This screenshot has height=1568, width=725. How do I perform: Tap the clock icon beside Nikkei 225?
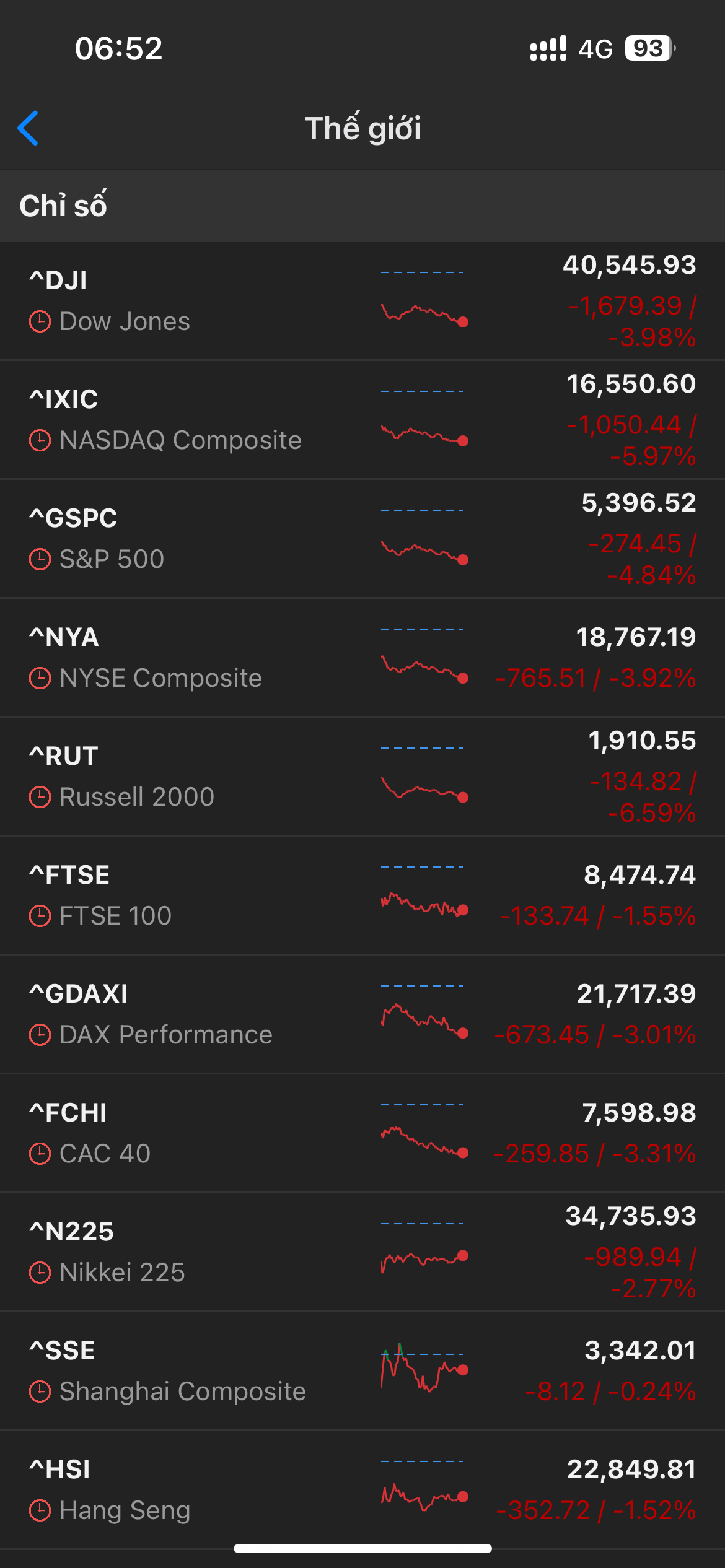coord(40,1273)
